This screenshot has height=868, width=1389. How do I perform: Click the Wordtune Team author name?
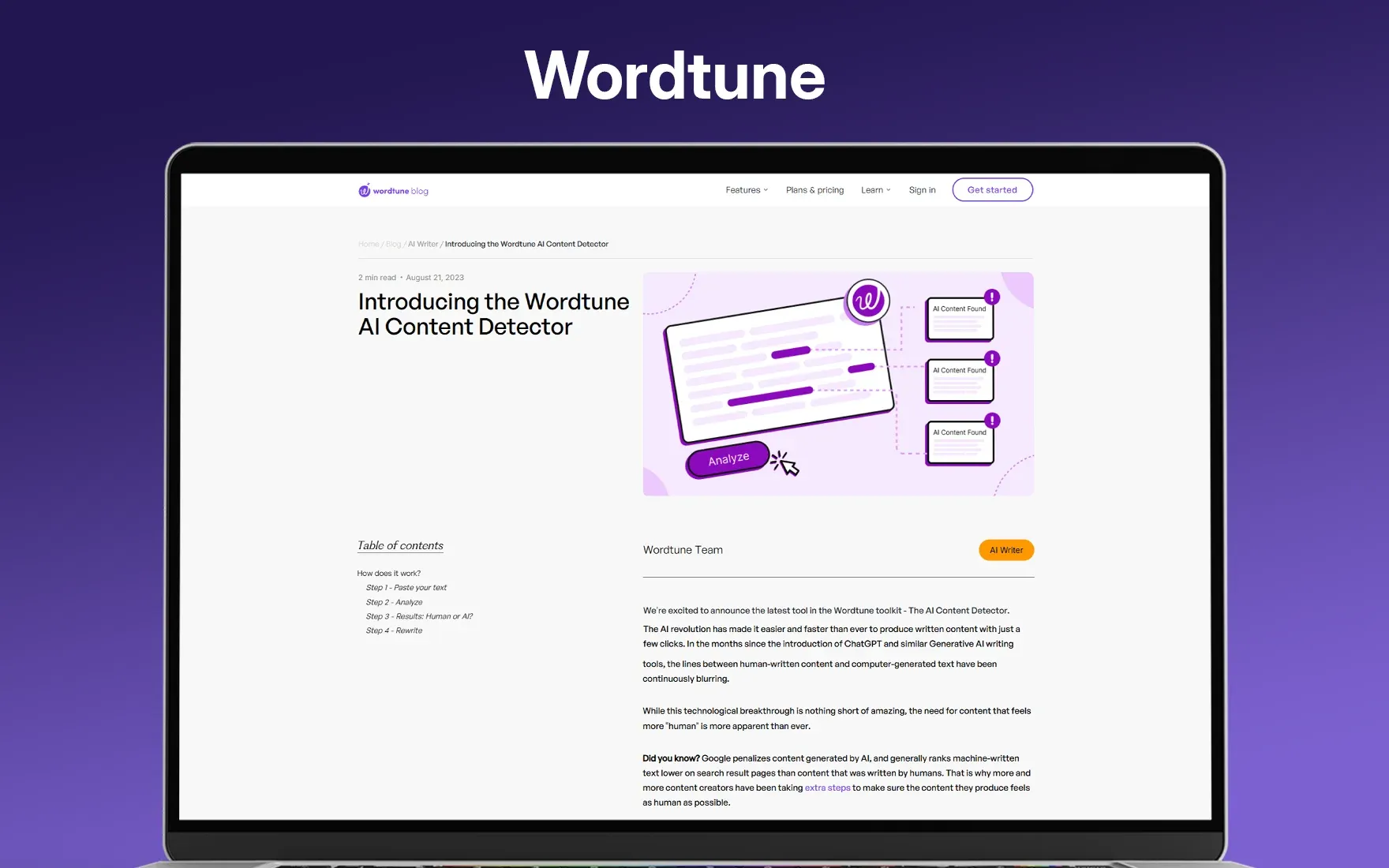tap(683, 550)
